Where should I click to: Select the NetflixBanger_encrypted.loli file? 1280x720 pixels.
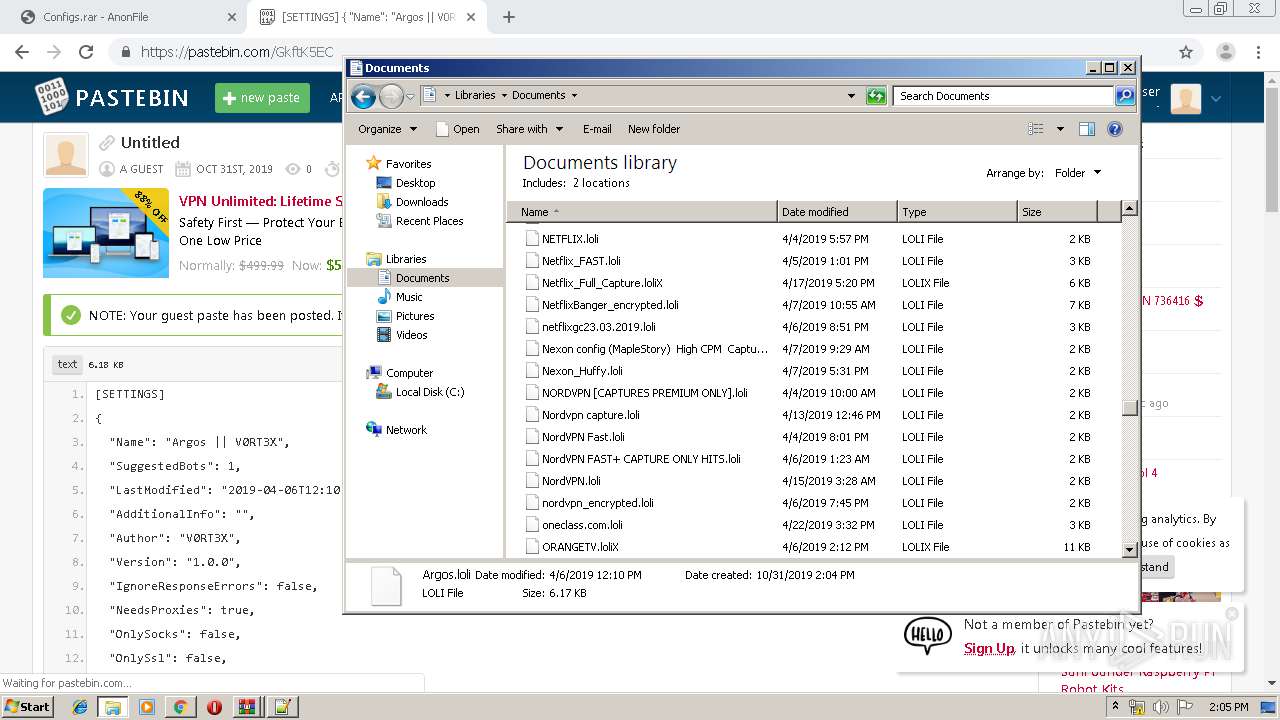(610, 305)
